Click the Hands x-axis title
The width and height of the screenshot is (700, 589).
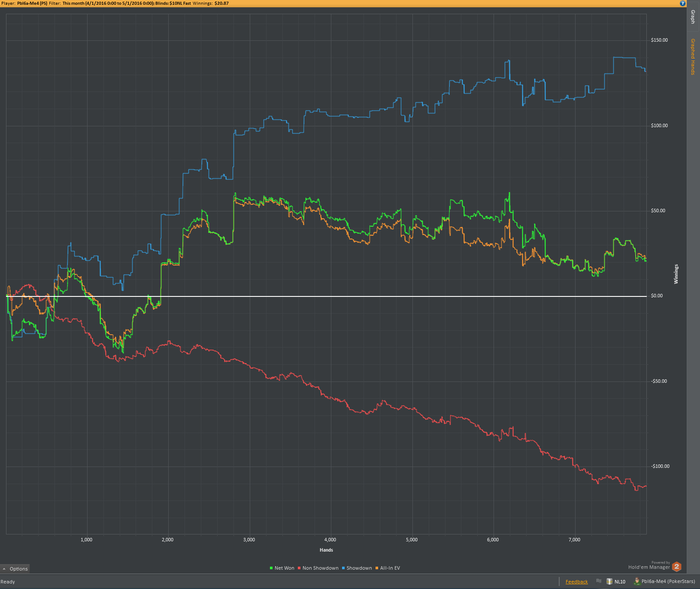click(x=326, y=550)
